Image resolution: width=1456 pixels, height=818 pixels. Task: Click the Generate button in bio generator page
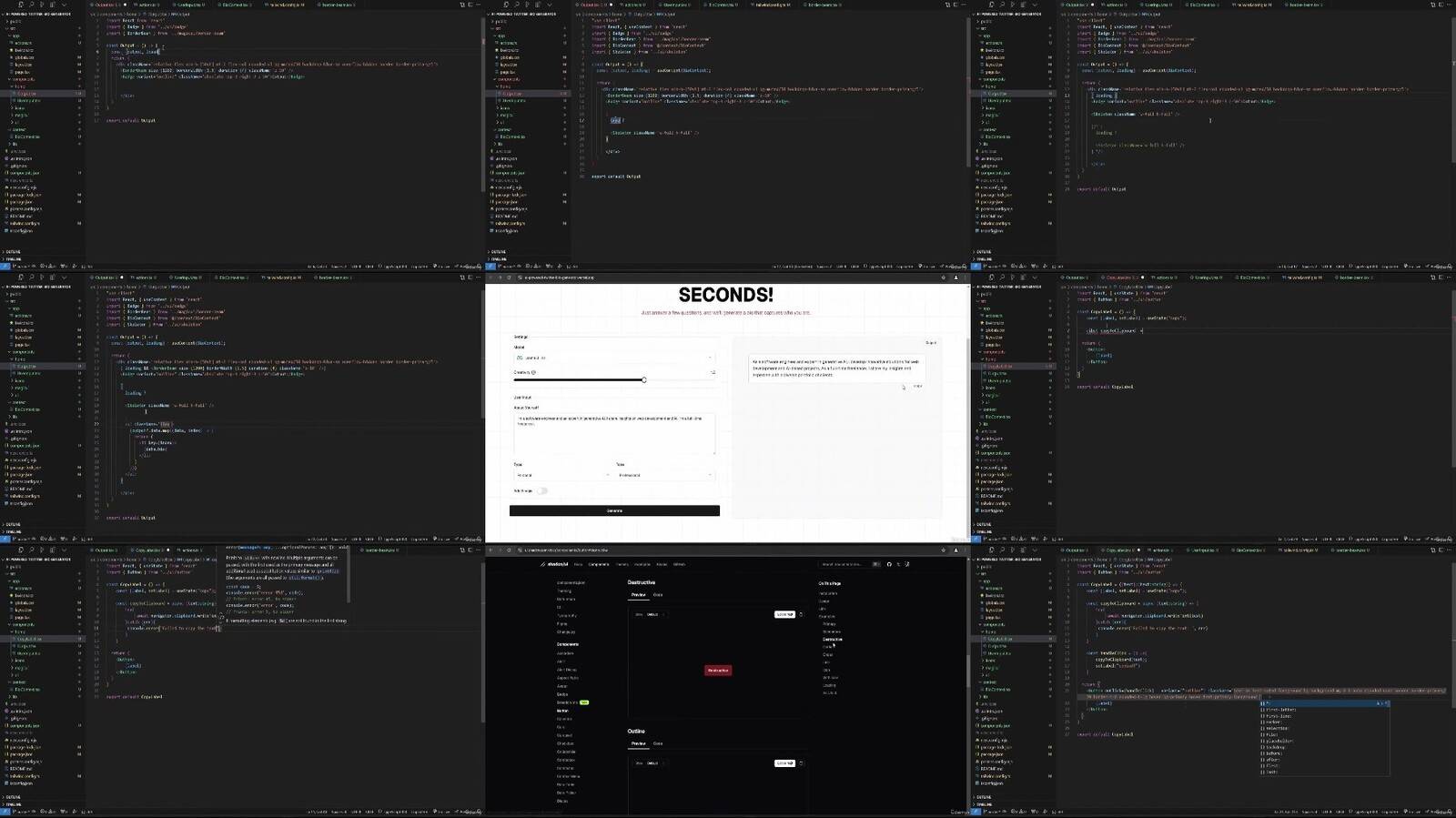point(614,510)
